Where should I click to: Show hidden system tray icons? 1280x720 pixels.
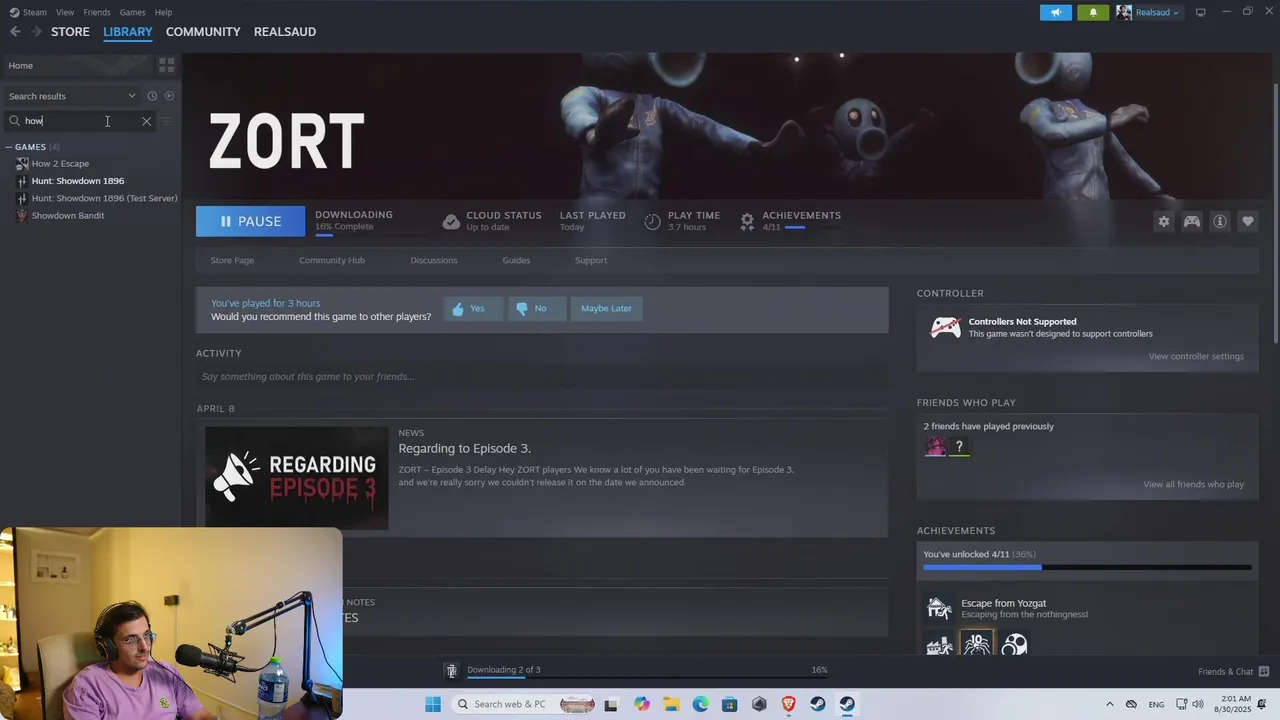point(1109,704)
